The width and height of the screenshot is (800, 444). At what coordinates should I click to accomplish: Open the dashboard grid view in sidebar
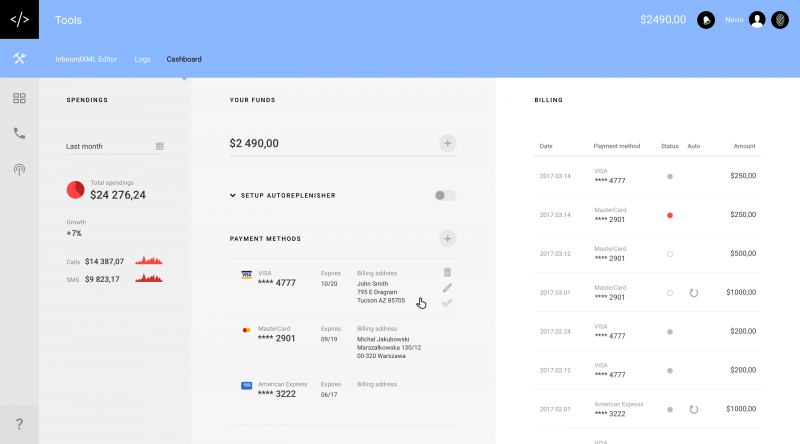click(19, 98)
